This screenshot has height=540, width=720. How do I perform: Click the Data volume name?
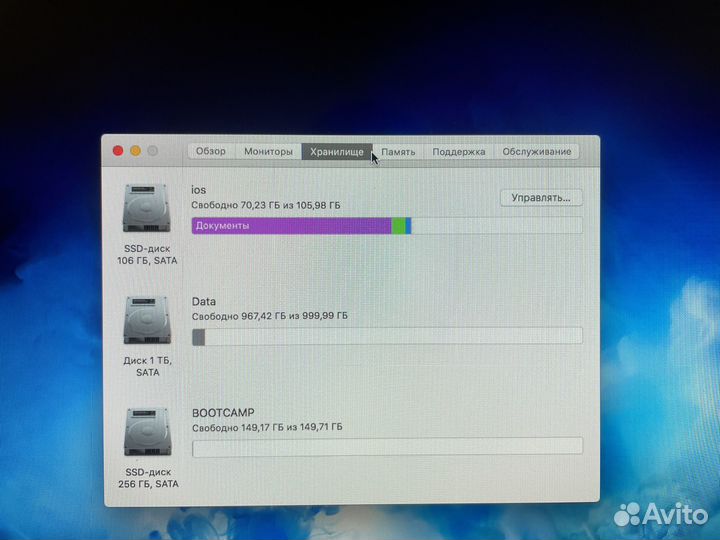click(x=204, y=302)
